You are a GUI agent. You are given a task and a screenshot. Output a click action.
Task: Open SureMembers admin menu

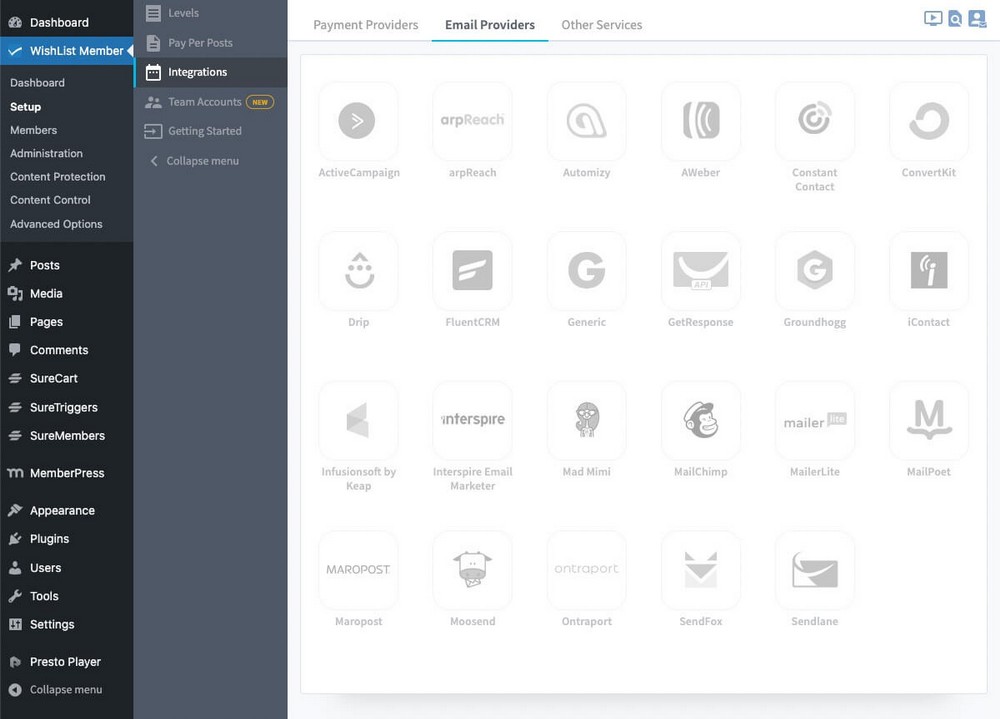pos(66,436)
